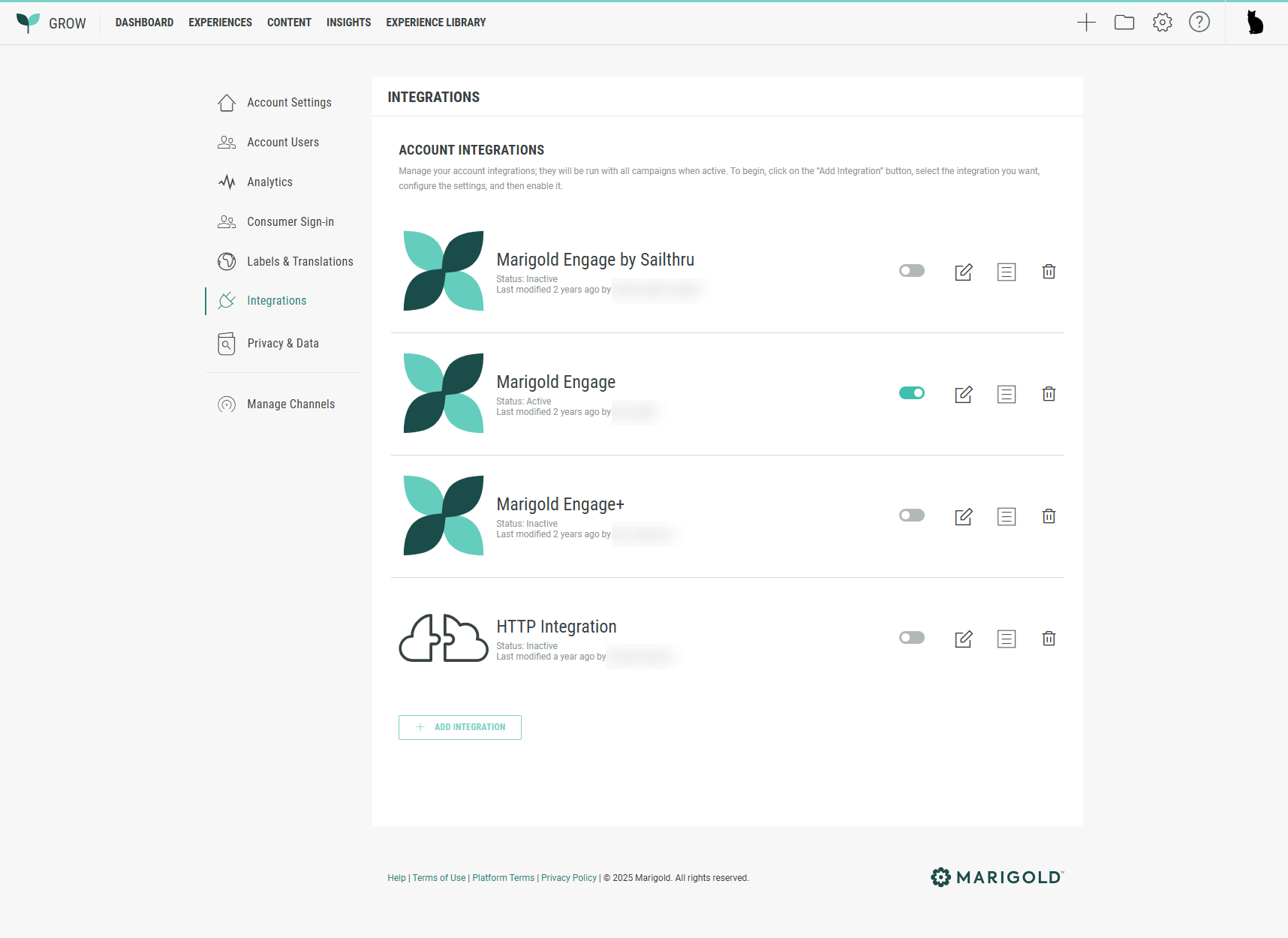1288x938 pixels.
Task: Select Labels & Translations in sidebar
Action: 299,261
